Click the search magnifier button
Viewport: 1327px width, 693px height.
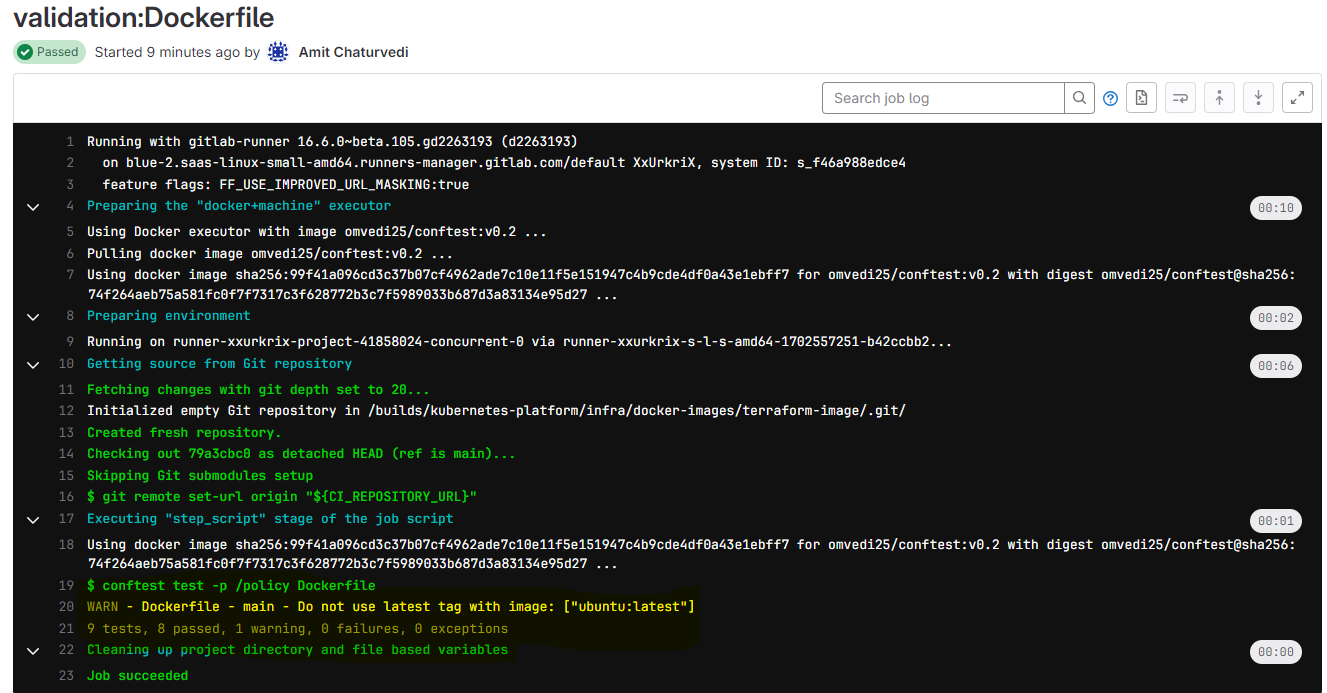click(x=1079, y=98)
